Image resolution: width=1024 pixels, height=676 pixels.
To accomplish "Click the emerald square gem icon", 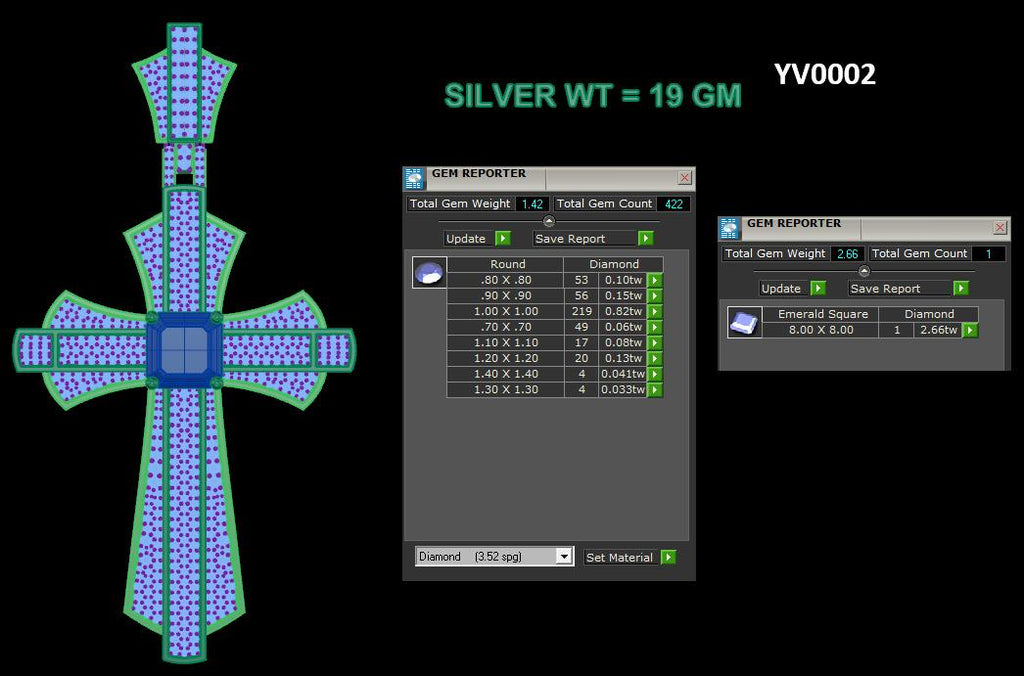I will coord(744,322).
